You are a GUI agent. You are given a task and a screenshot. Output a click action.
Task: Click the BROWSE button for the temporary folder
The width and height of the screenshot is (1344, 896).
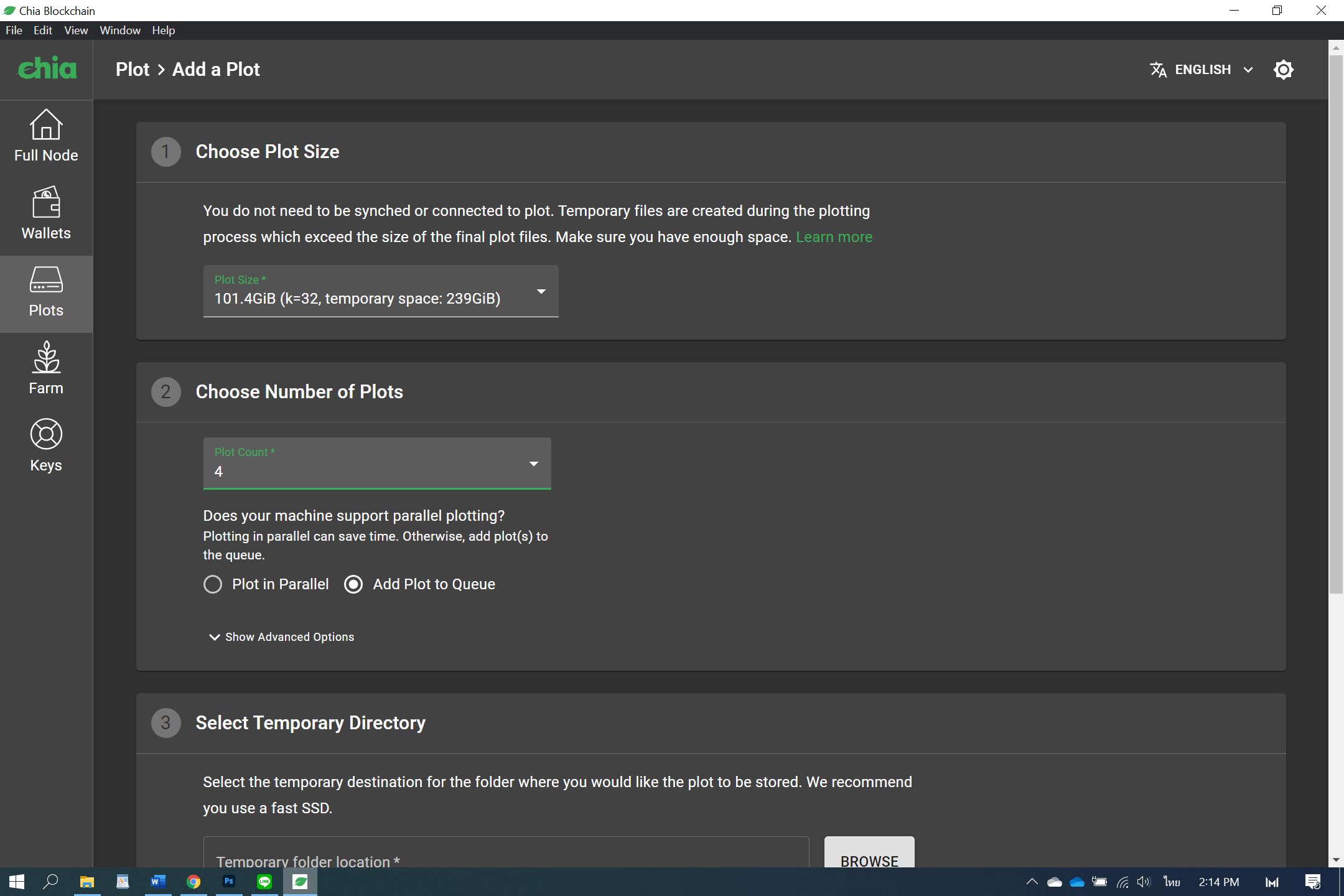tap(869, 852)
